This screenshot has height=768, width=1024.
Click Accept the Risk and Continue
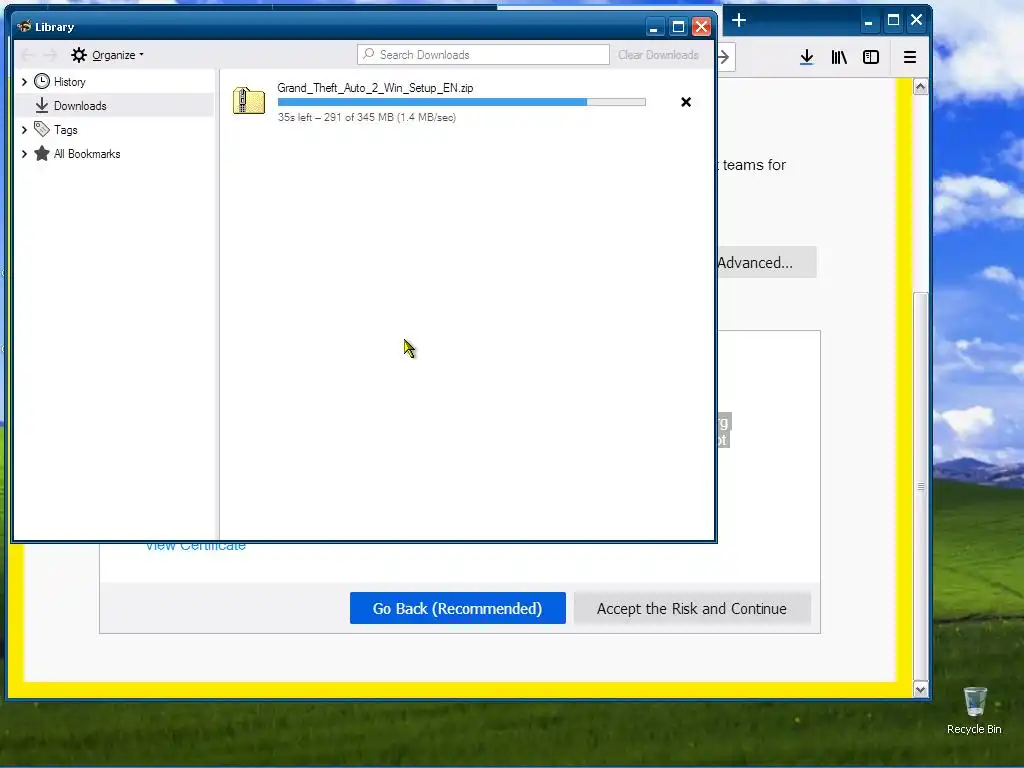click(x=692, y=608)
